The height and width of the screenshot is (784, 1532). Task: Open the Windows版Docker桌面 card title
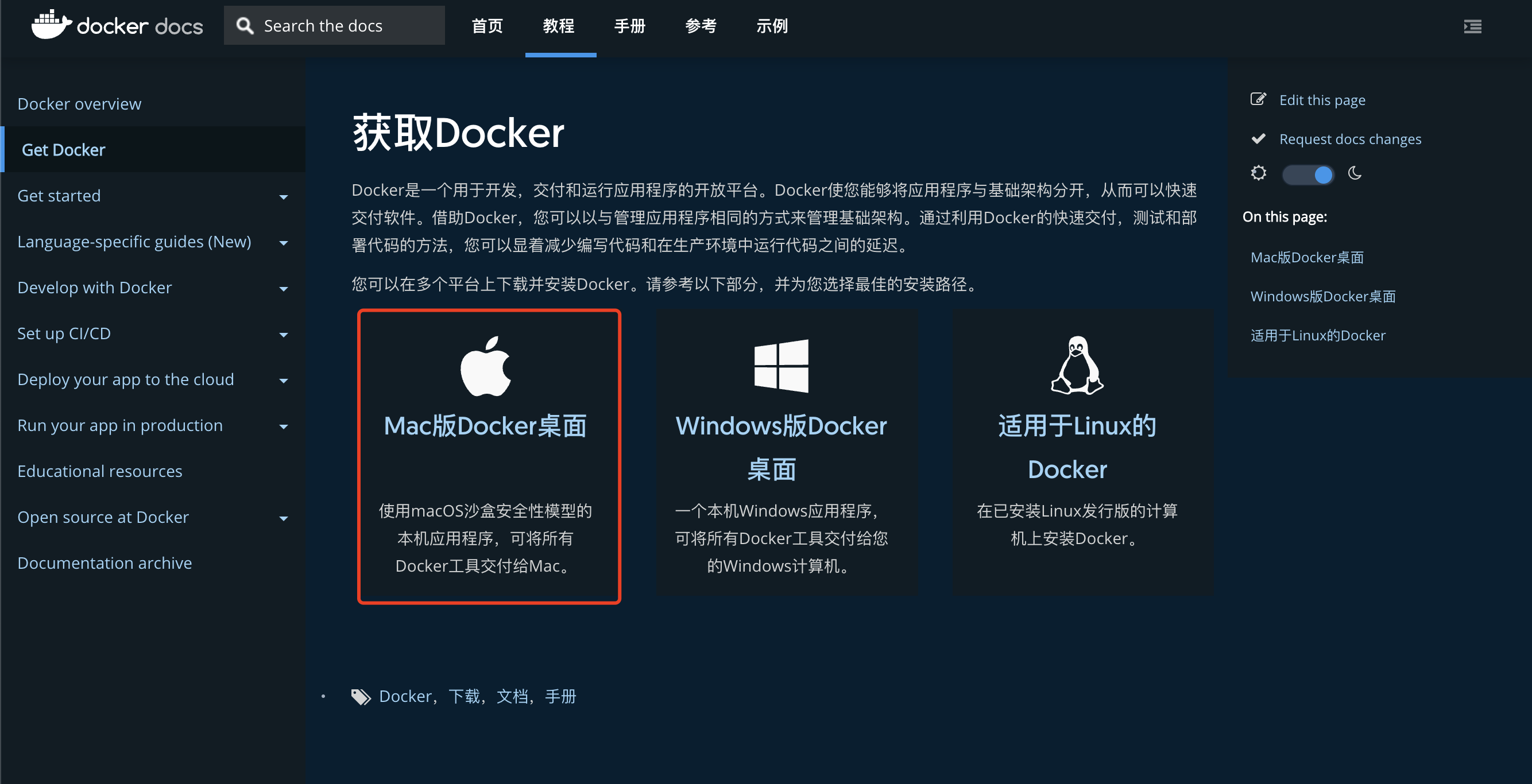(781, 448)
